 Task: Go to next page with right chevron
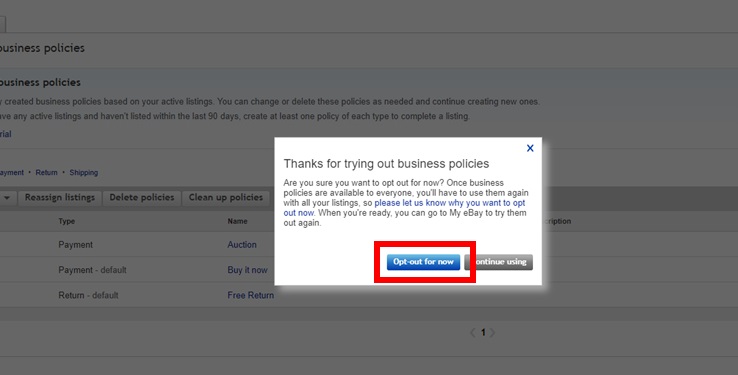[x=492, y=333]
